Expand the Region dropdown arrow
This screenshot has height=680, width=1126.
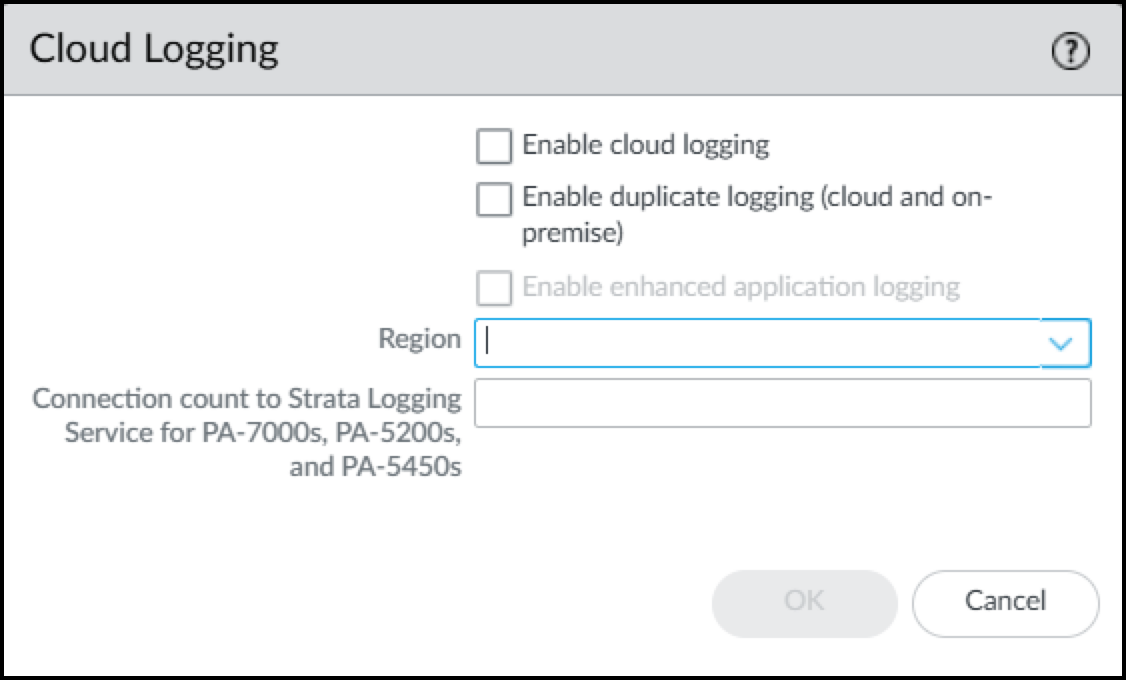pyautogui.click(x=1064, y=344)
